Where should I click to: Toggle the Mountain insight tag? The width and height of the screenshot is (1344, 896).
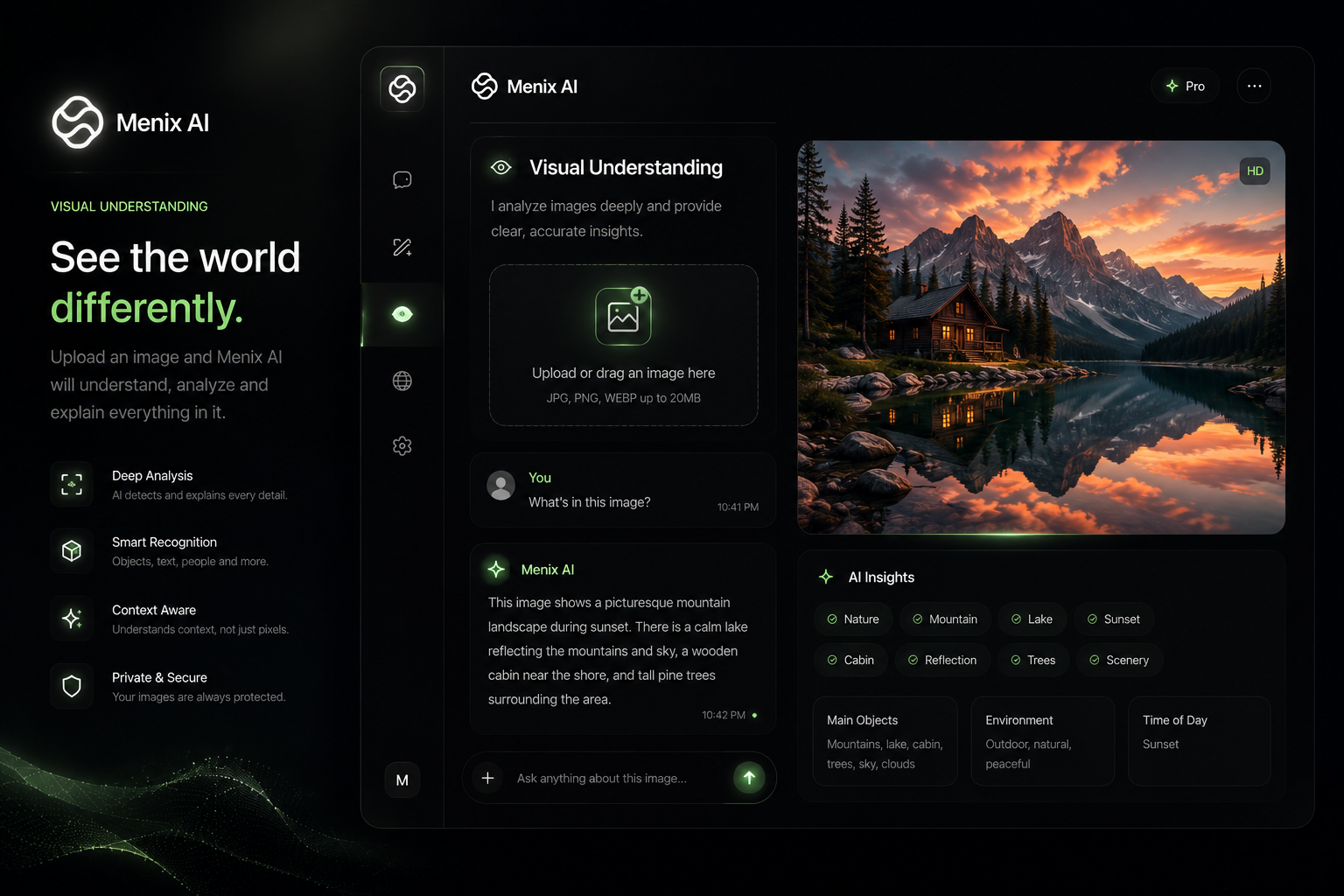pos(945,619)
